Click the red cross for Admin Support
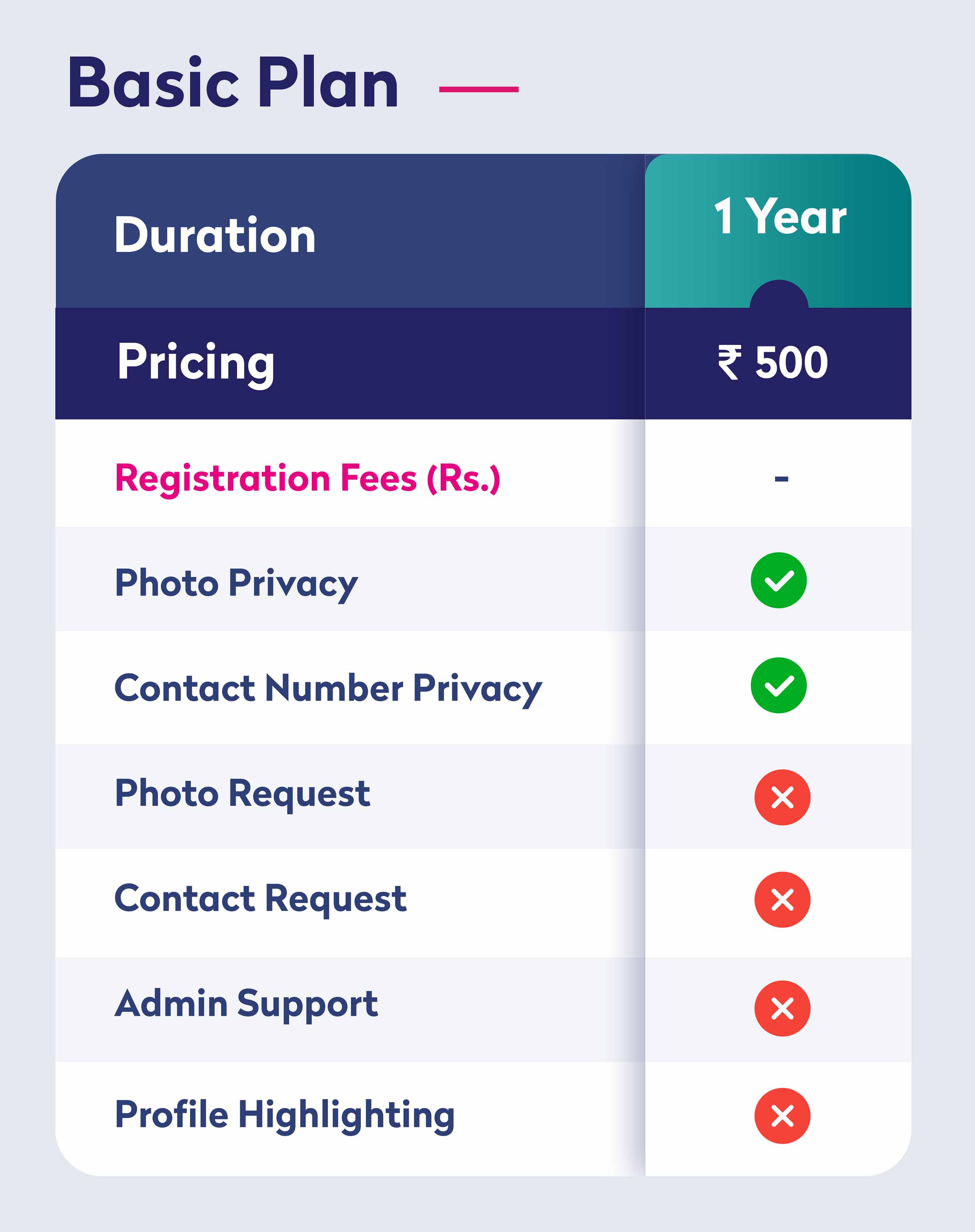The image size is (975, 1232). coord(782,1008)
